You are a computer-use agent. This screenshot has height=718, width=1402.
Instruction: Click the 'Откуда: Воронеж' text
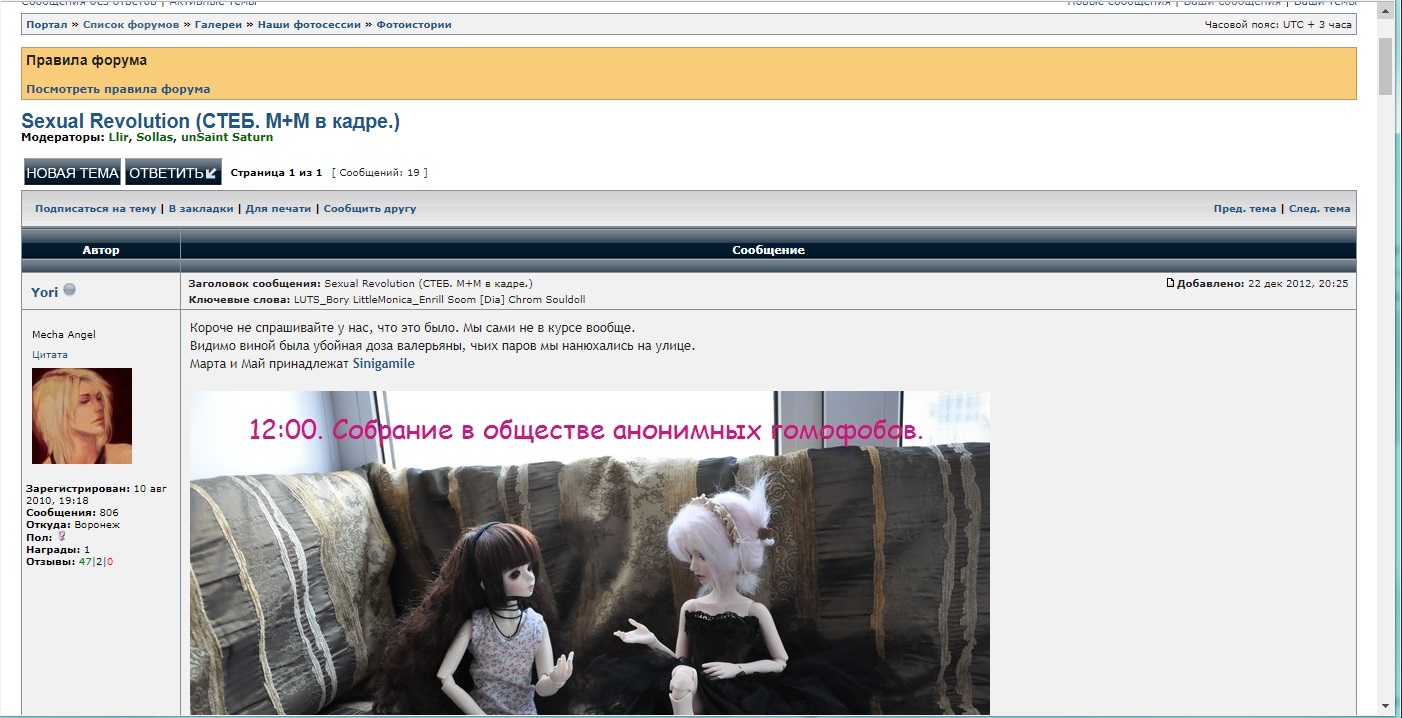coord(73,525)
